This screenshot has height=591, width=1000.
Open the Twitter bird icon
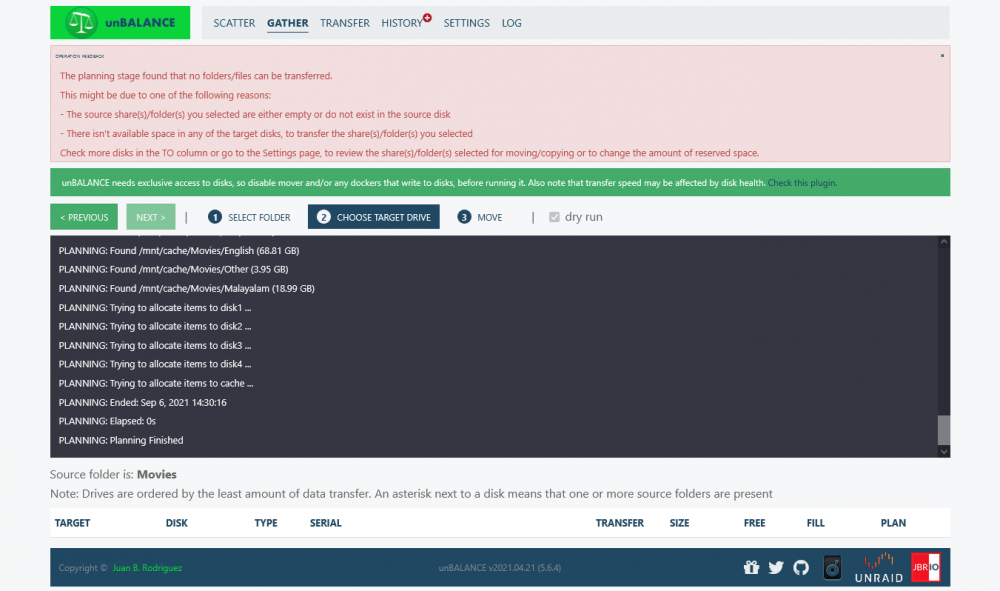(x=776, y=567)
